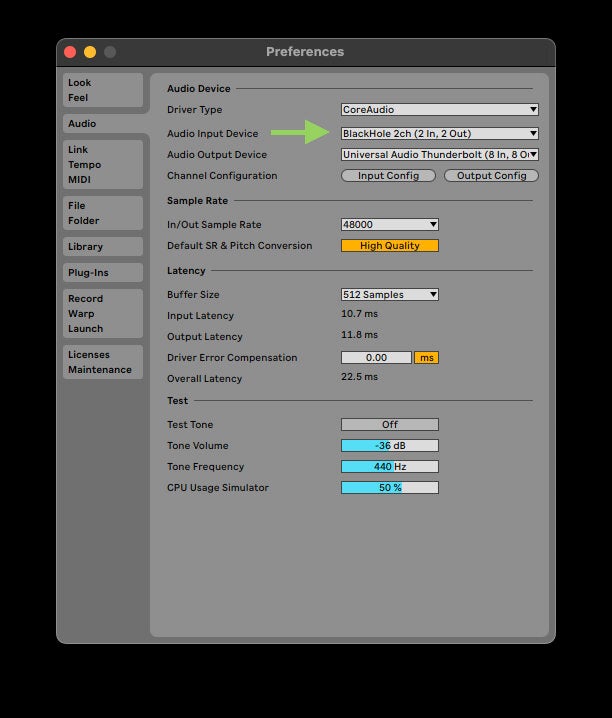612x718 pixels.
Task: Click the Driver Error Compensation label
Action: [x=232, y=358]
